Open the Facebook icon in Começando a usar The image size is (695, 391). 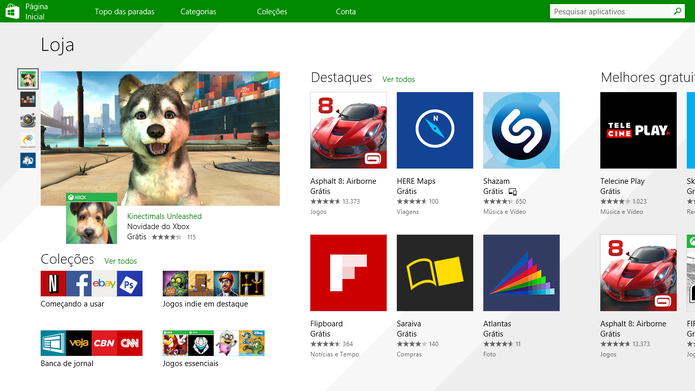[x=79, y=283]
